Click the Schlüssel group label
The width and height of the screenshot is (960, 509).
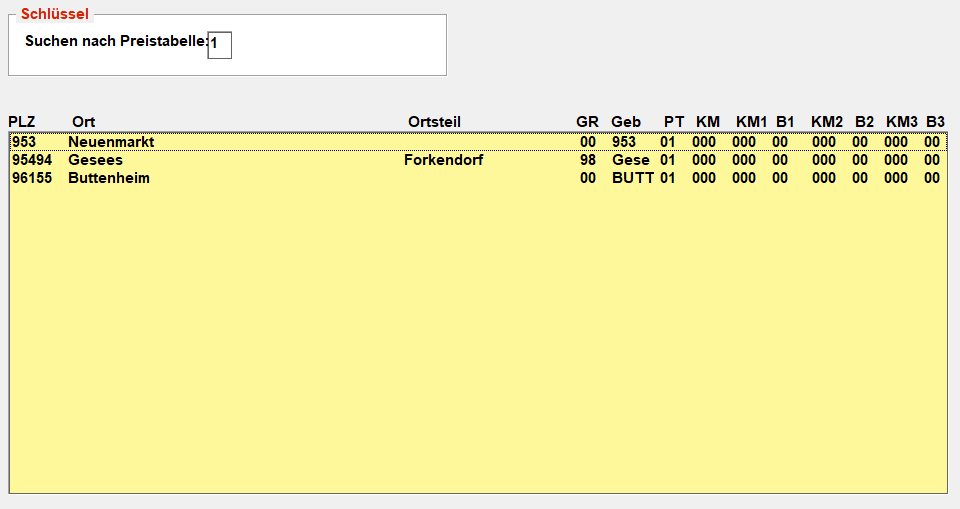pyautogui.click(x=54, y=14)
